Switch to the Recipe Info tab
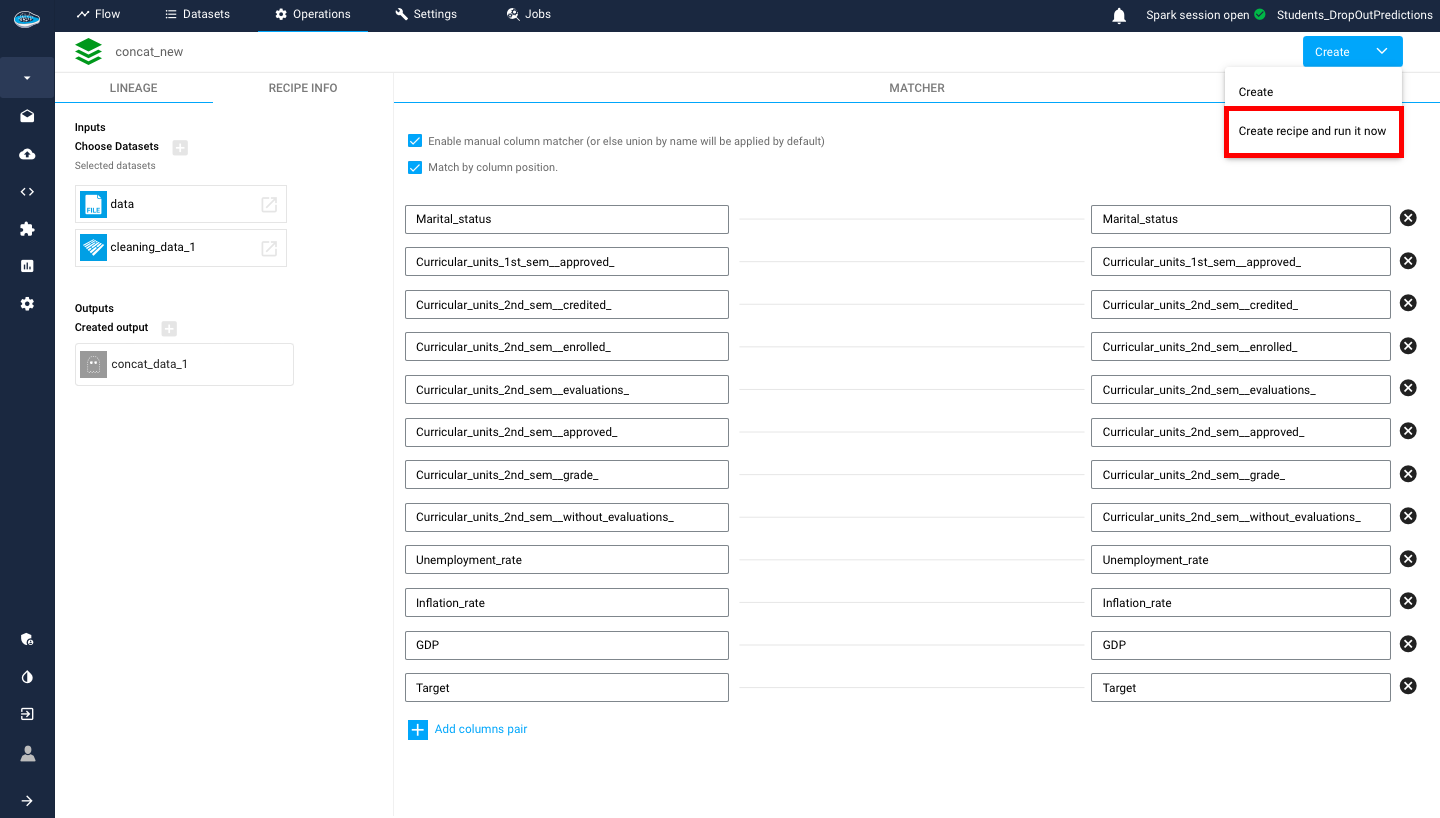Viewport: 1440px width, 818px height. coord(302,88)
